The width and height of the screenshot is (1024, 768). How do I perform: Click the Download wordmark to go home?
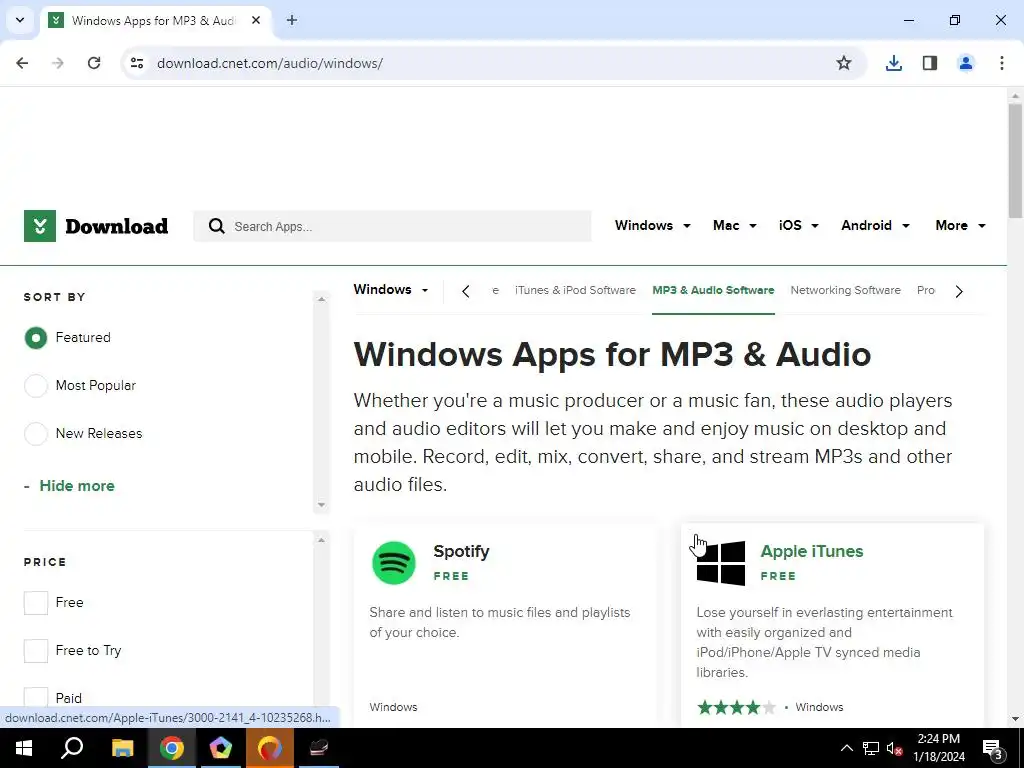(x=116, y=226)
